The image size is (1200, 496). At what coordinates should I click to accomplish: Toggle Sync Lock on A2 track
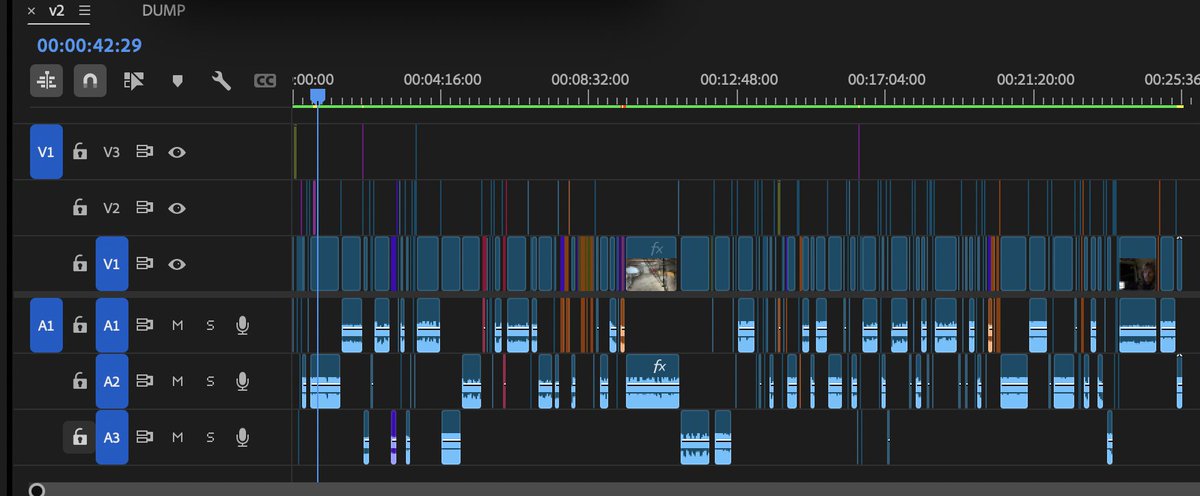pos(145,381)
